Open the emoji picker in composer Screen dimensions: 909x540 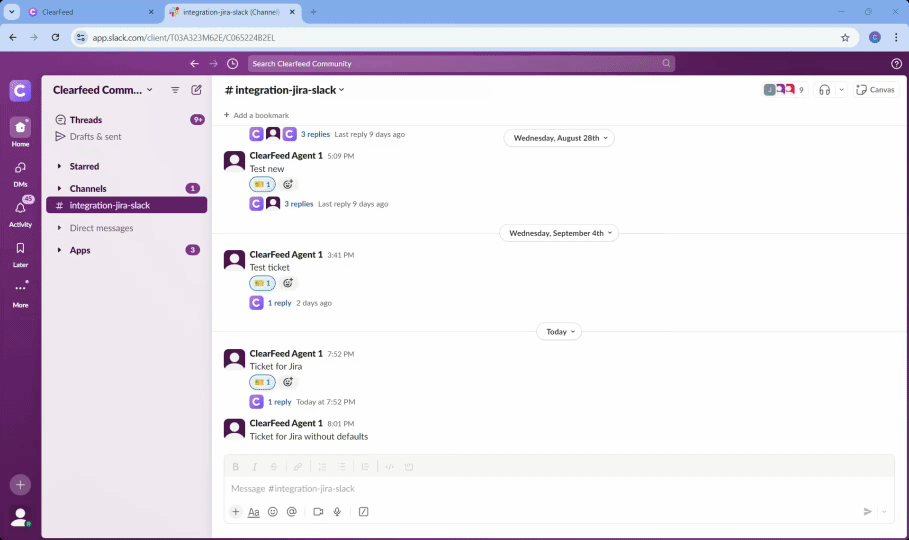(273, 512)
